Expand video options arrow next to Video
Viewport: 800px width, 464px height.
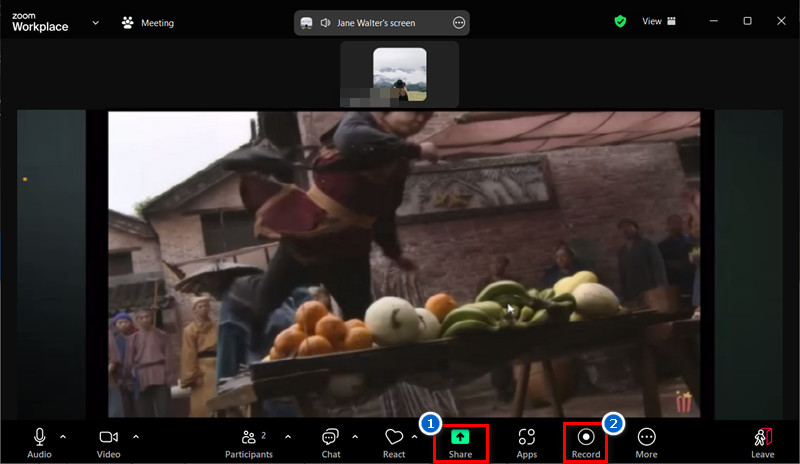click(136, 437)
